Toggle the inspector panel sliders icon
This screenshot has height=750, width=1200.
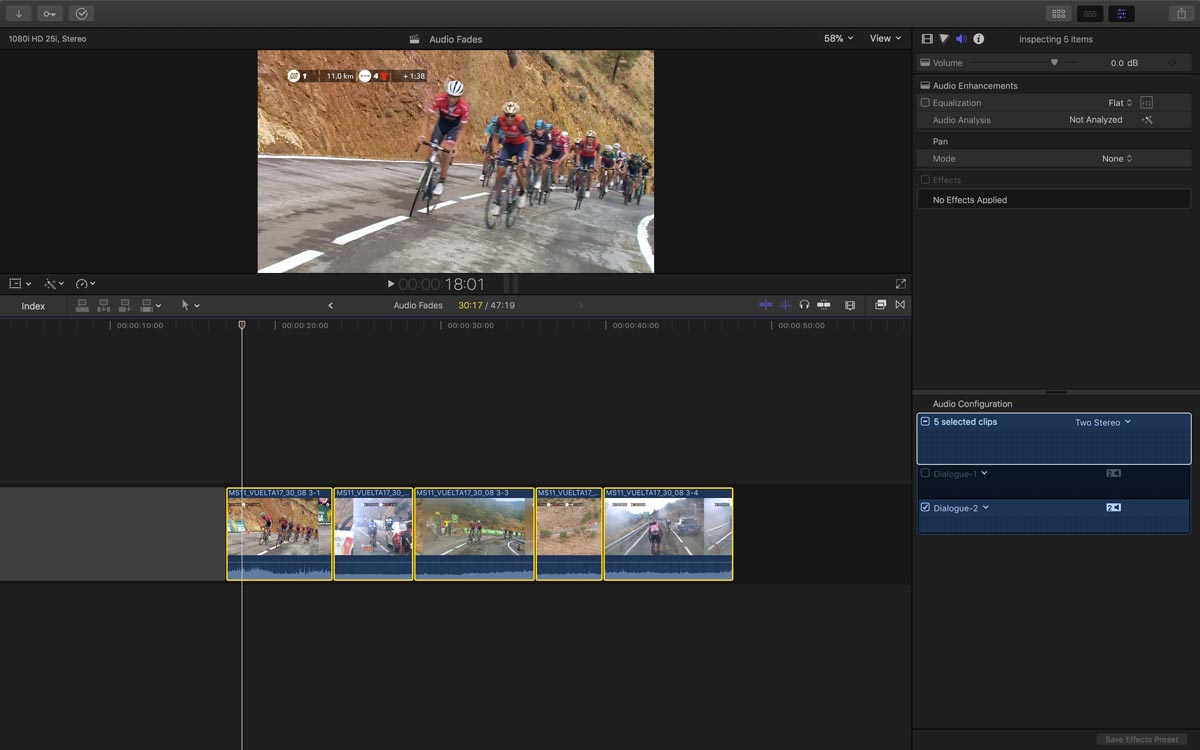[x=1121, y=14]
